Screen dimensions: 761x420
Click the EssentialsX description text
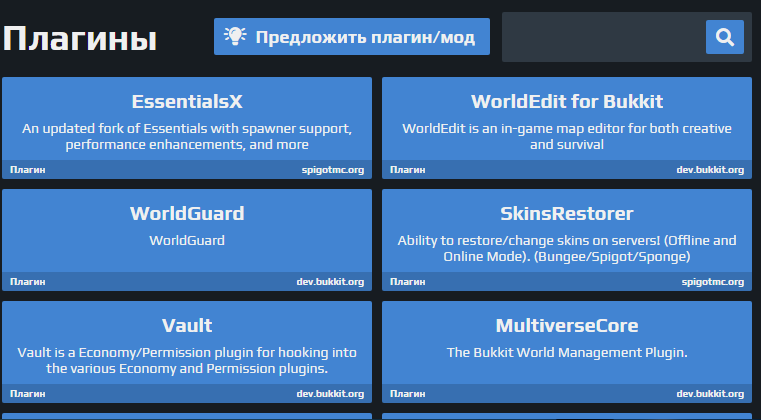pyautogui.click(x=187, y=136)
